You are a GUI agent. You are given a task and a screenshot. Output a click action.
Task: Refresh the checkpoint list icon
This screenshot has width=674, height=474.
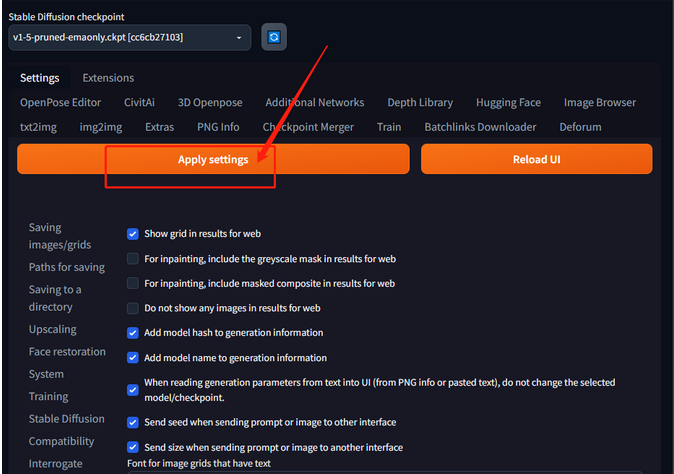point(274,37)
